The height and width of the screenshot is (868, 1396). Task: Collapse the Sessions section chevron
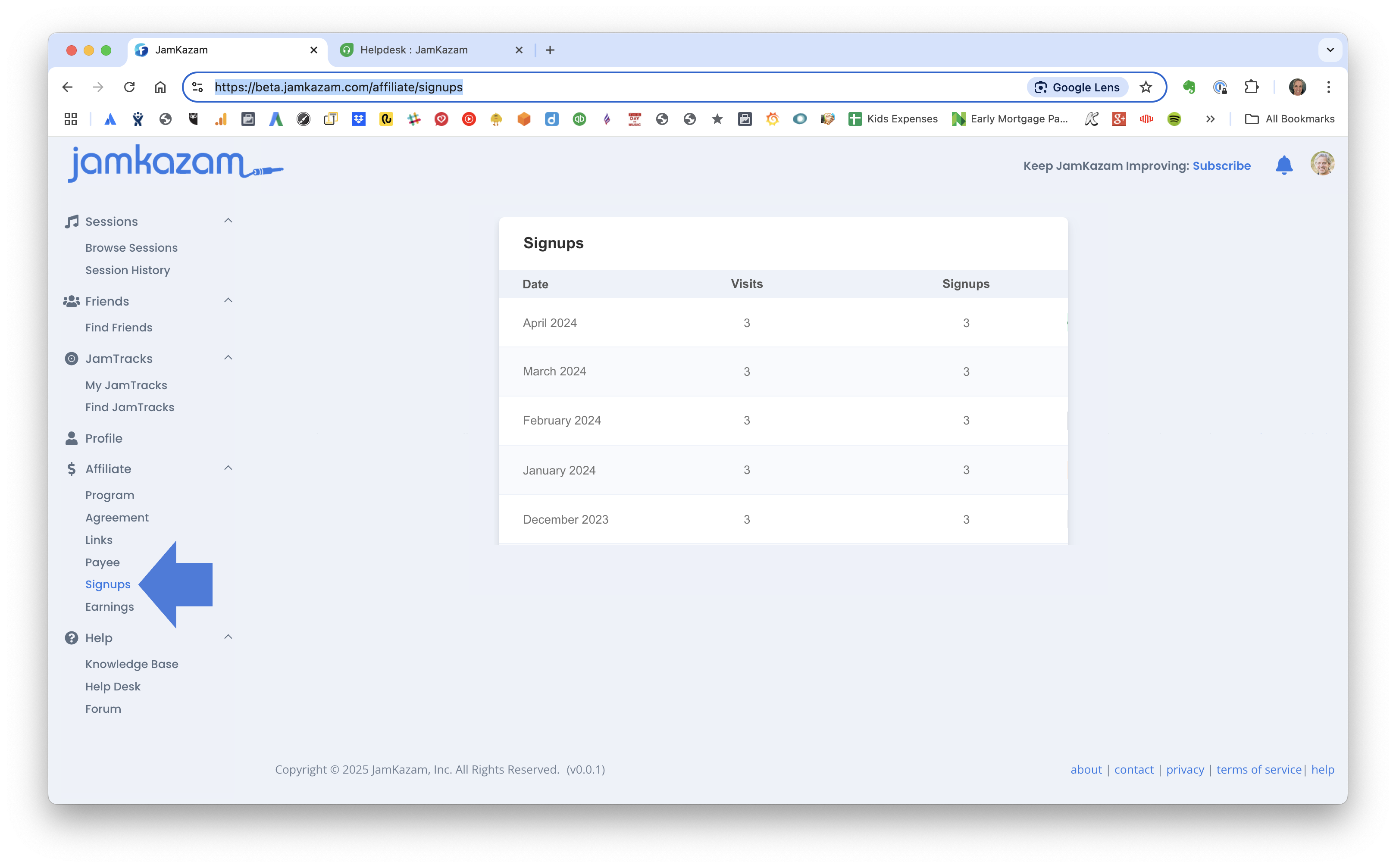228,221
